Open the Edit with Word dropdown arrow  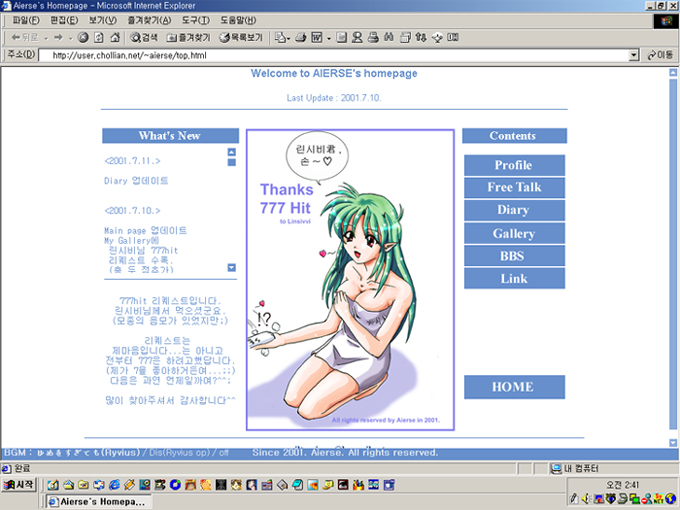pos(329,38)
